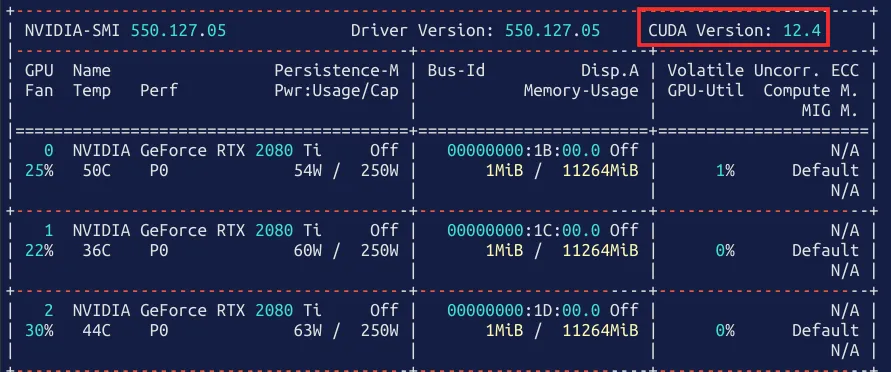This screenshot has width=891, height=372.
Task: Click the Memory-Usage column header
Action: pyautogui.click(x=581, y=91)
